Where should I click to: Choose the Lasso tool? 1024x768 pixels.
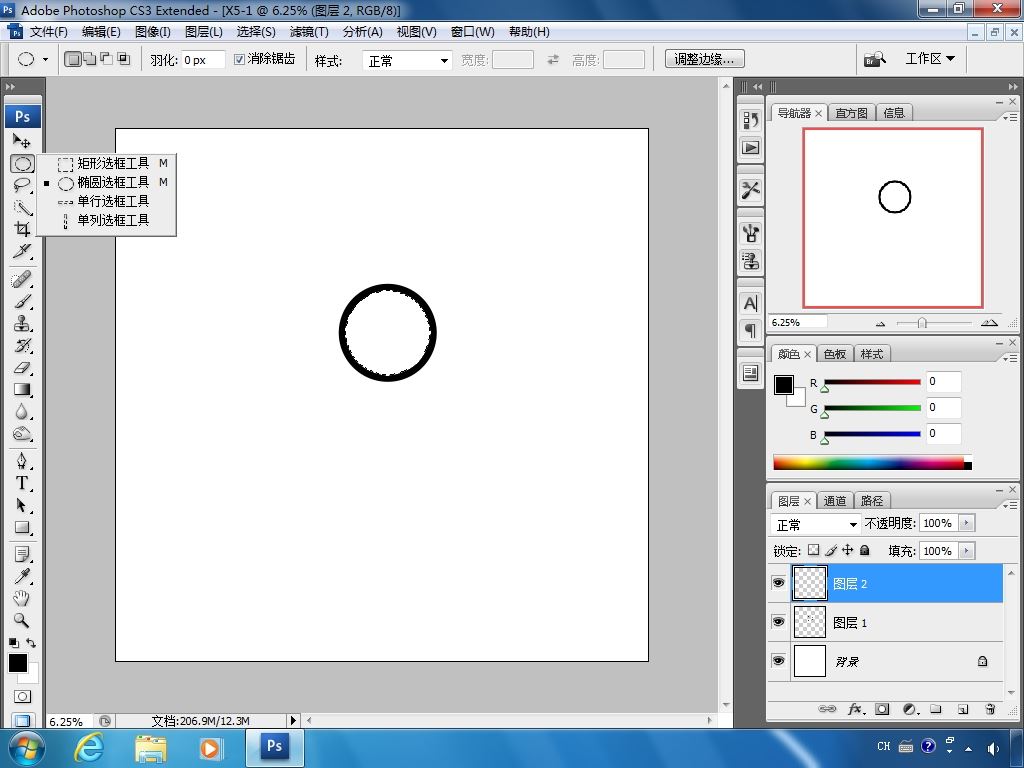22,185
